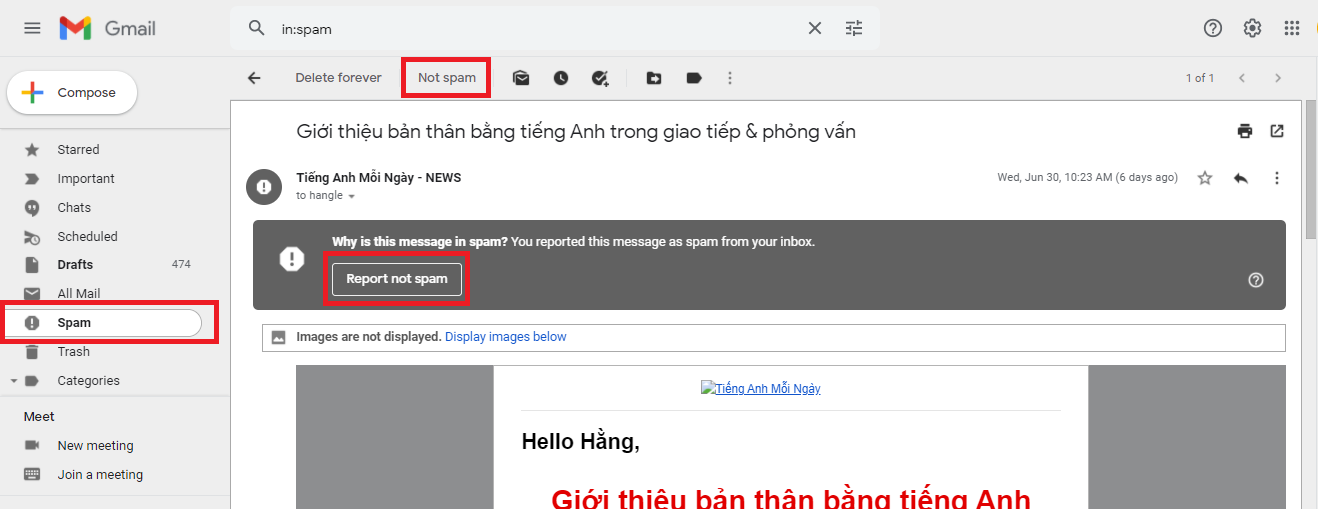Expand recipient details next to 'to hangle'
Viewport: 1318px width, 509px height.
click(351, 197)
